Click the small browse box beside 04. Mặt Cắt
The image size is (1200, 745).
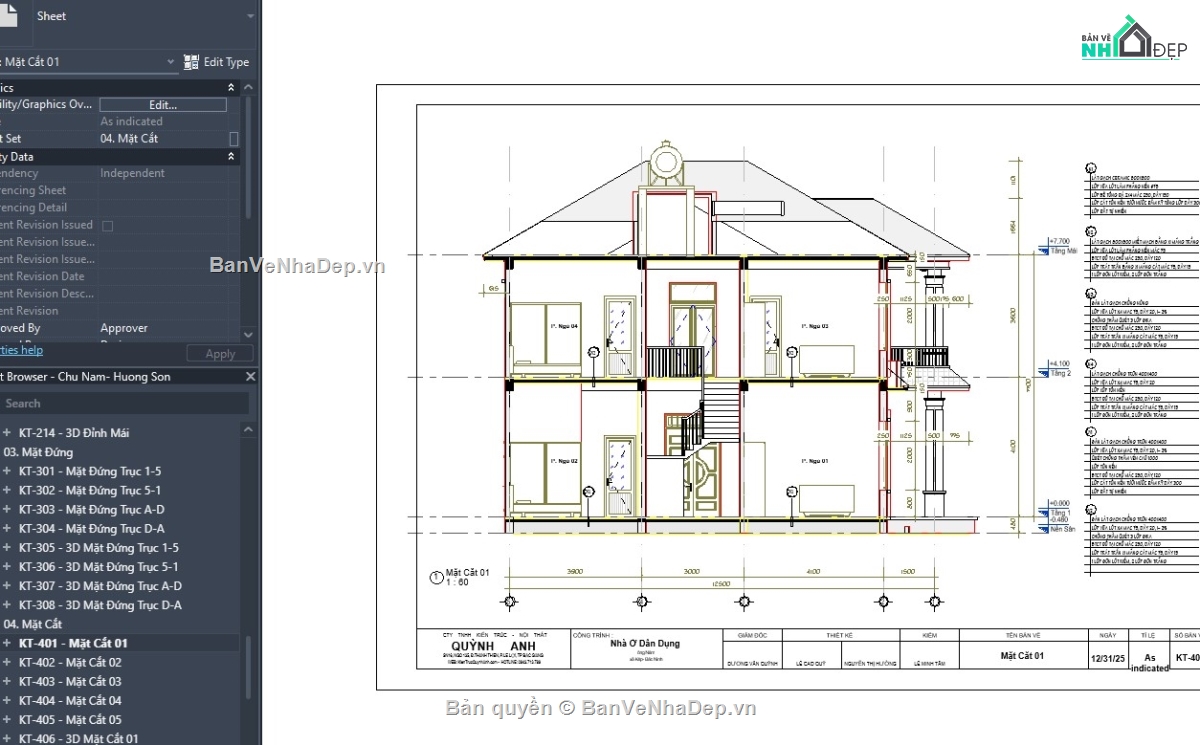(234, 139)
